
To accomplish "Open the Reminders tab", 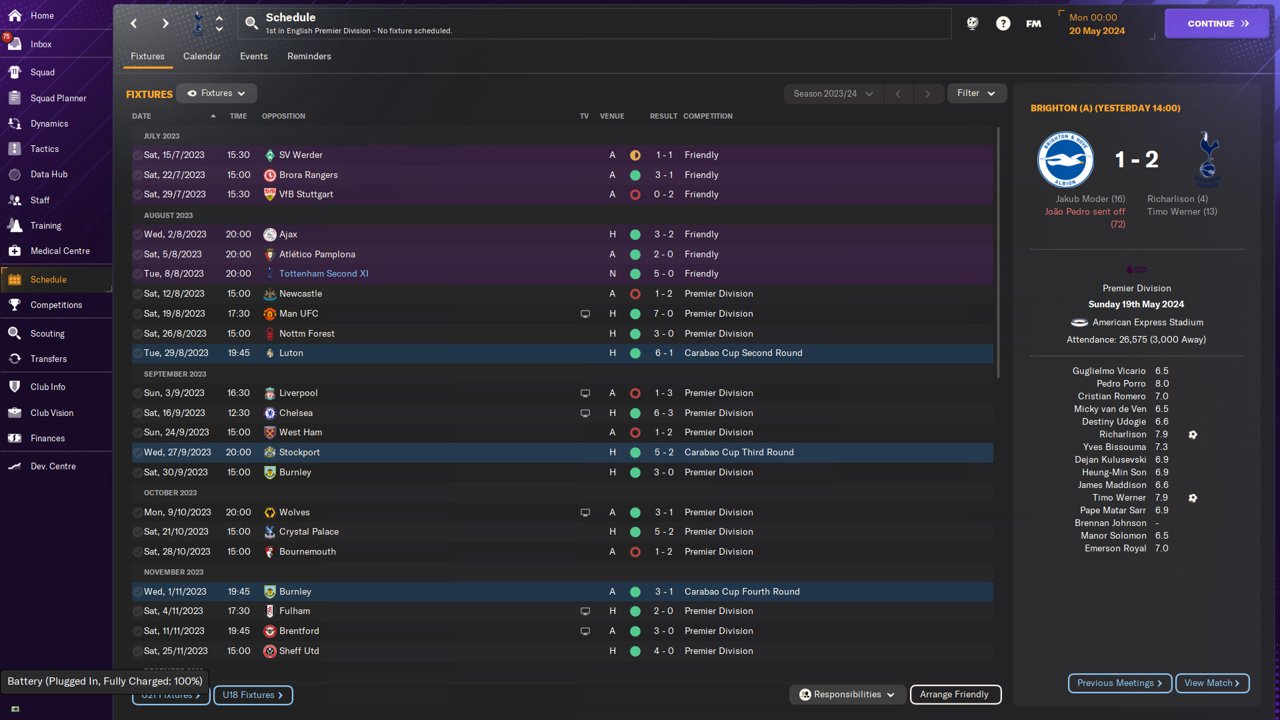I will [x=309, y=56].
